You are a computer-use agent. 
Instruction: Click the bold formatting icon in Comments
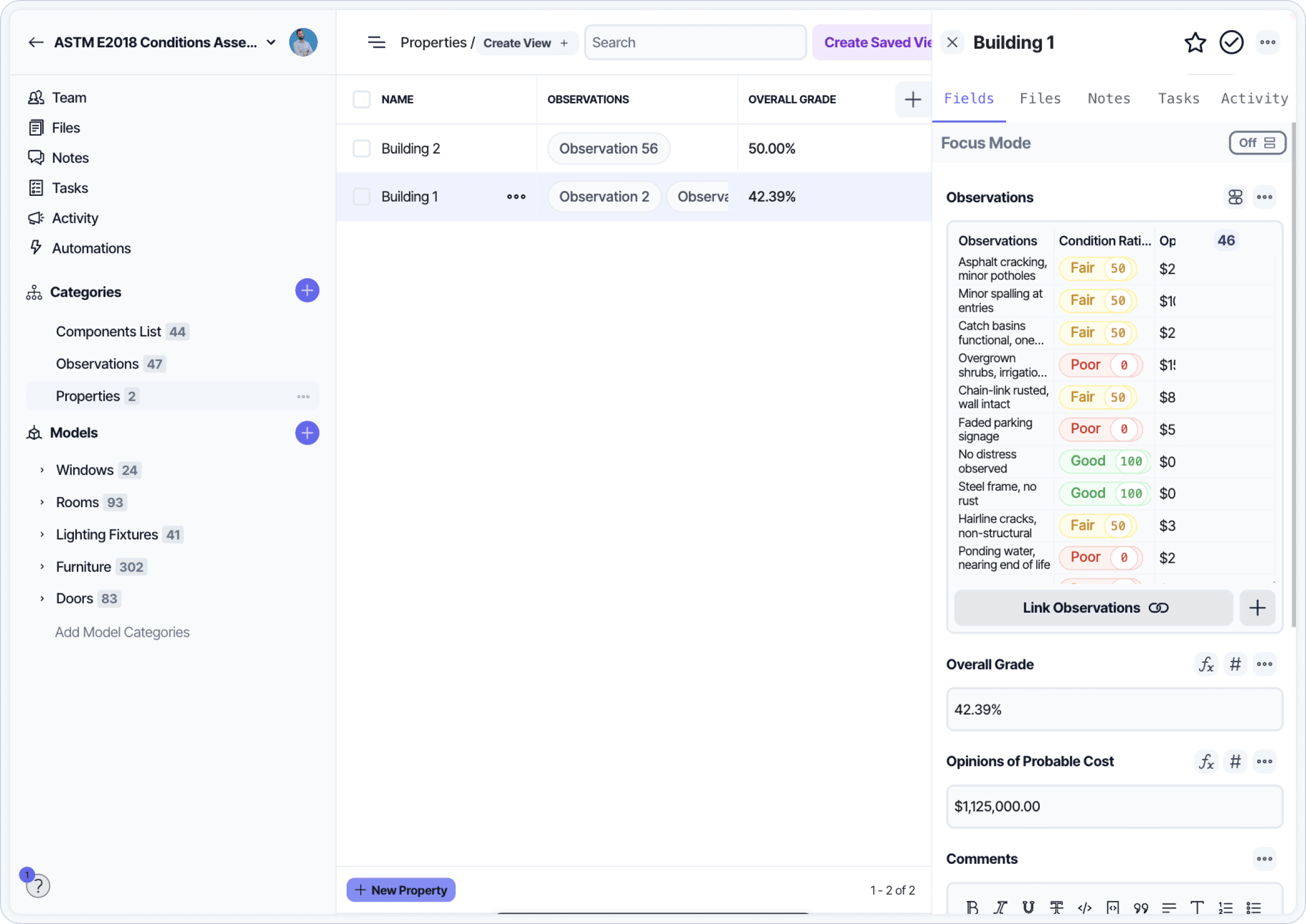[x=972, y=907]
